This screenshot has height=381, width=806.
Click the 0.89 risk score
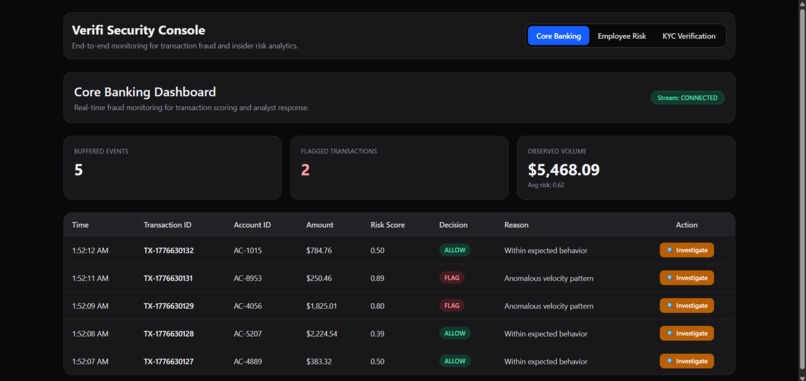tap(377, 278)
